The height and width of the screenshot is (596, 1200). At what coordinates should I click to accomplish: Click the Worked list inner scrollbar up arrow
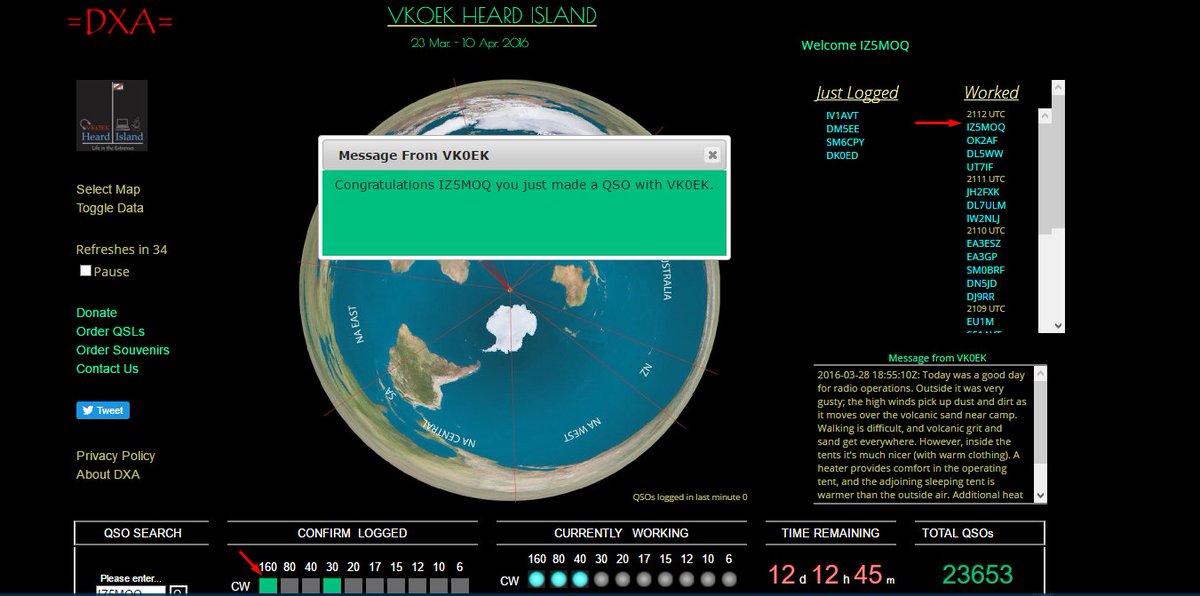point(1045,116)
